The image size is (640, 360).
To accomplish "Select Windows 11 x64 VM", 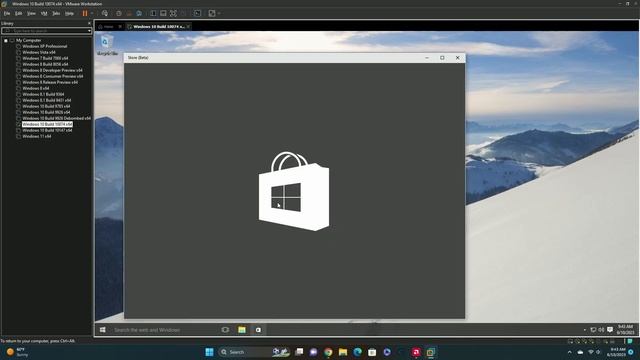I will (37, 136).
